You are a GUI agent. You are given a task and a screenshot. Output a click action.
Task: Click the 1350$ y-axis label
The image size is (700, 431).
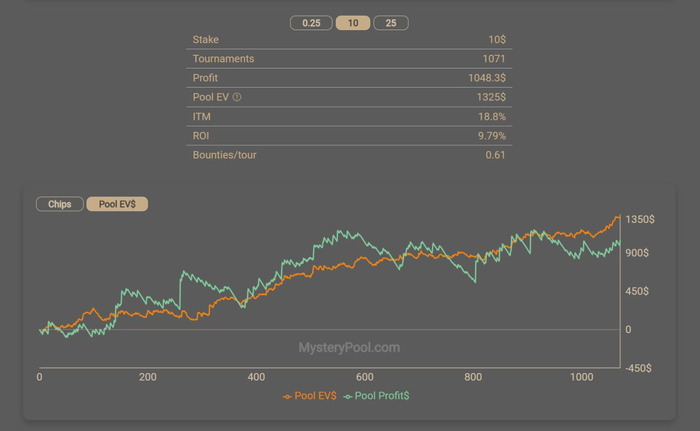click(x=639, y=219)
